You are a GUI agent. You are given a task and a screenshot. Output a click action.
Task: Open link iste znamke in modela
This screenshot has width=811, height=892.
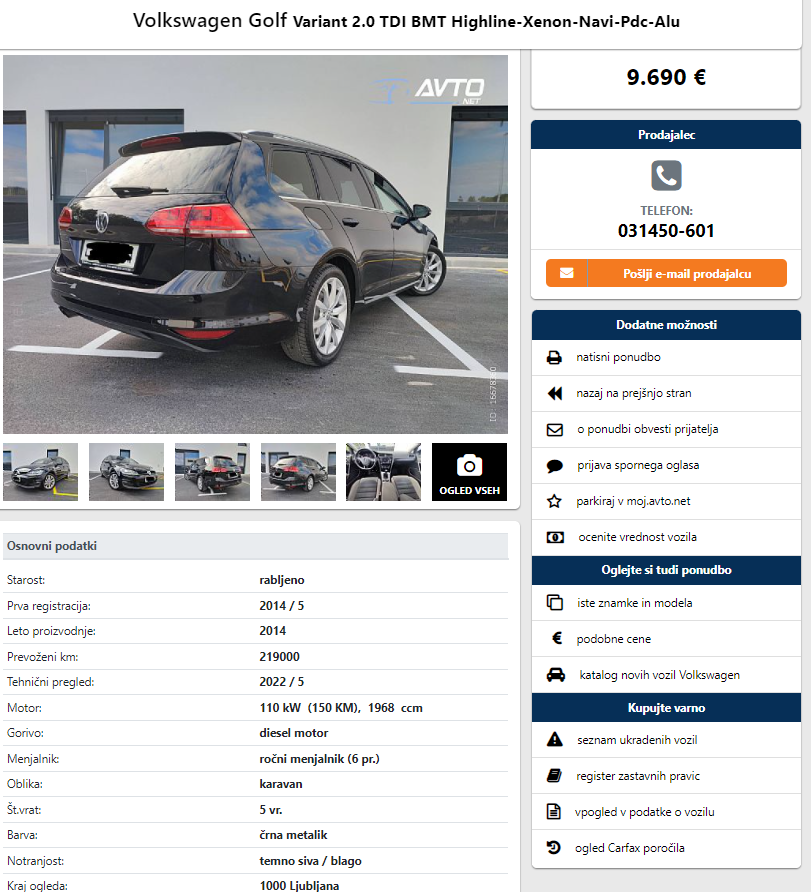(x=634, y=603)
